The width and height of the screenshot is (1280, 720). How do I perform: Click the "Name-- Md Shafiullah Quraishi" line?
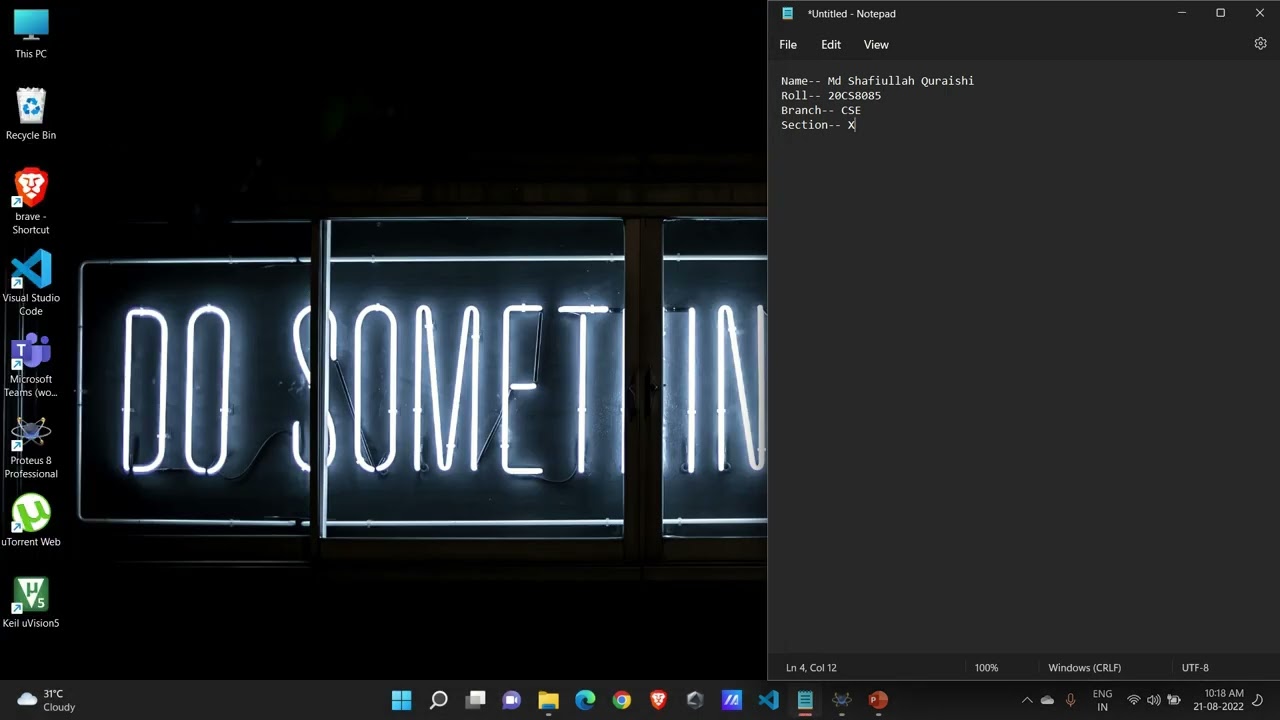coord(877,81)
